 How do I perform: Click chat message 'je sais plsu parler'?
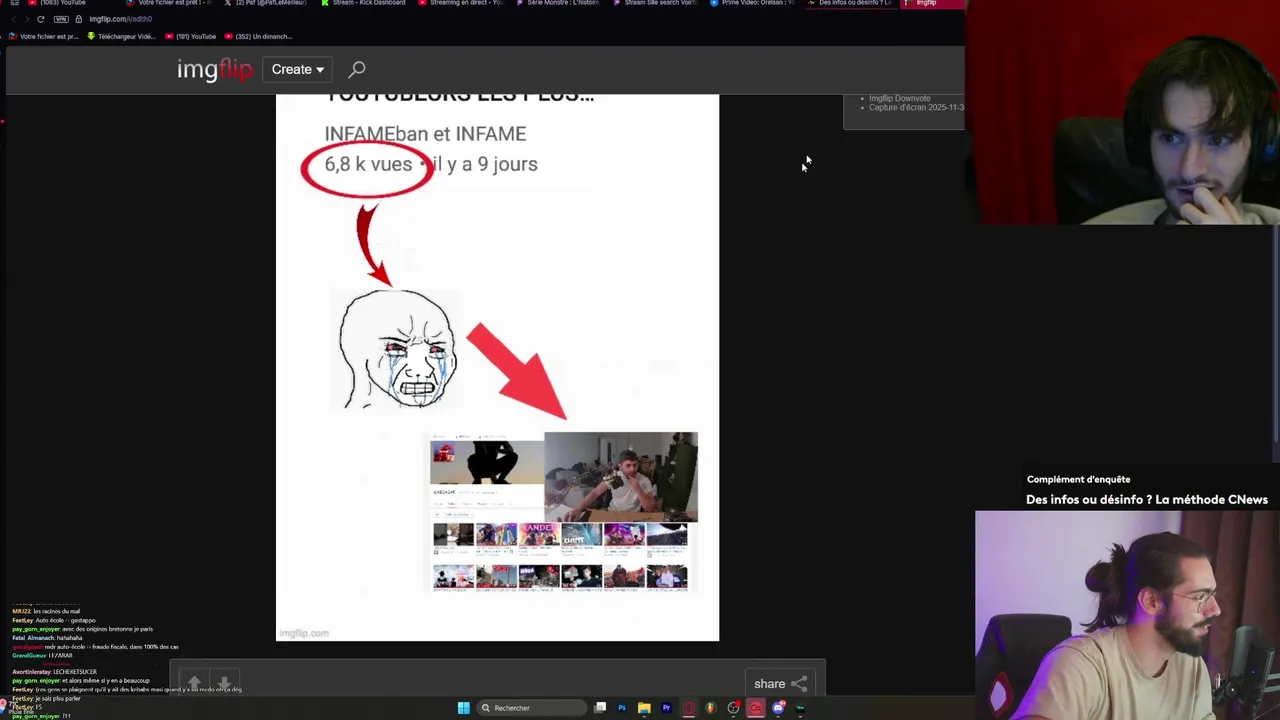tap(58, 698)
